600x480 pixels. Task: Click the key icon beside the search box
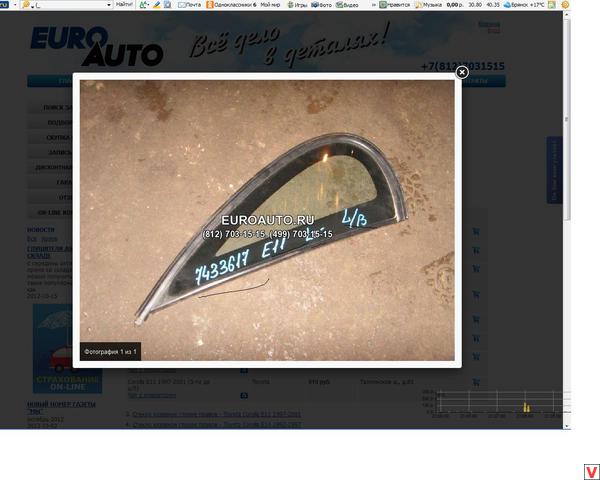[26, 5]
